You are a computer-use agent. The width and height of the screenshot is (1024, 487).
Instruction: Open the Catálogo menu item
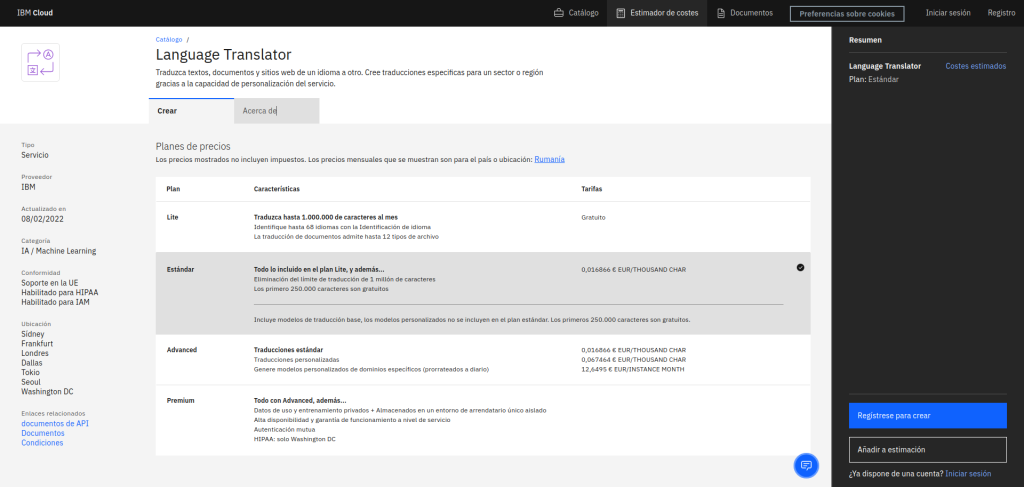tap(576, 12)
